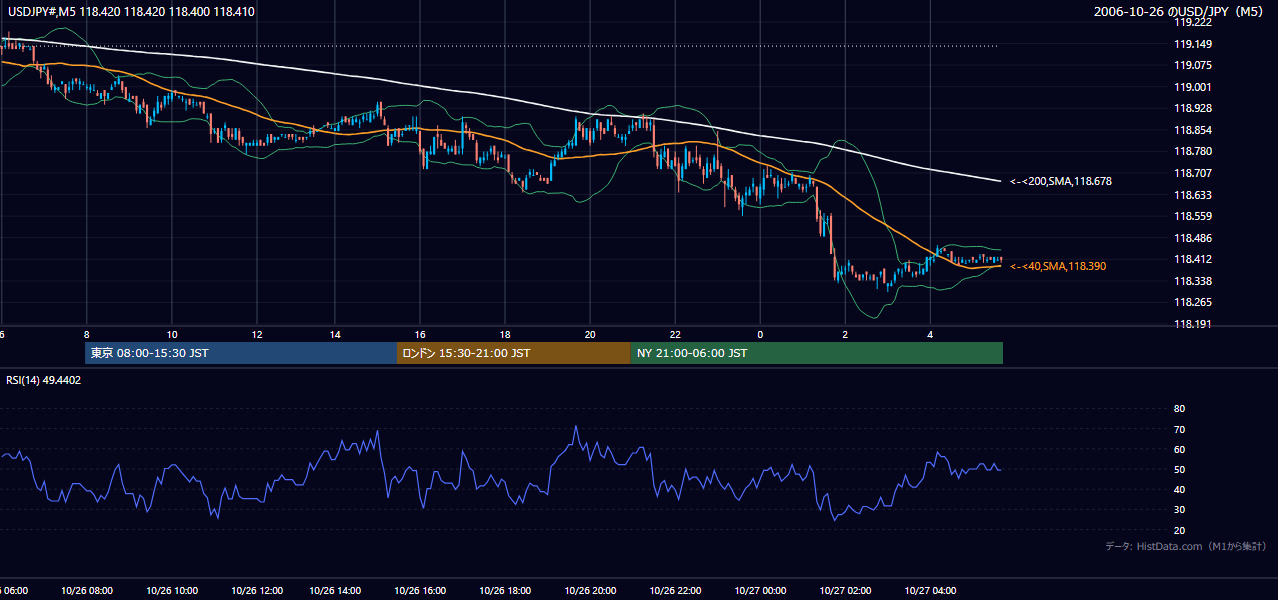Click the RSI 60 level label
Image resolution: width=1278 pixels, height=600 pixels.
pyautogui.click(x=1179, y=449)
